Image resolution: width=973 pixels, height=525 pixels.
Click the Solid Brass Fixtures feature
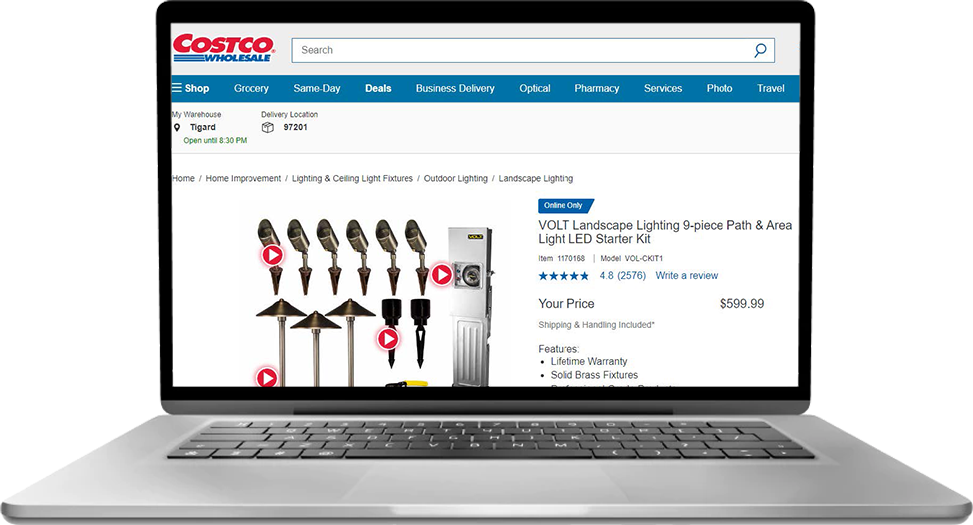click(x=594, y=375)
